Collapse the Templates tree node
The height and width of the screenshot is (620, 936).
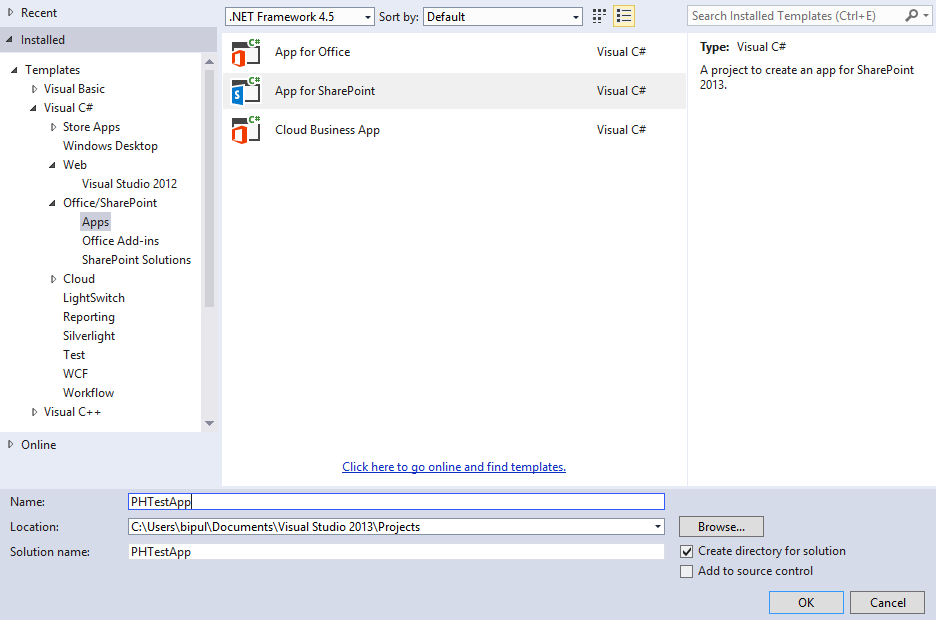coord(14,70)
